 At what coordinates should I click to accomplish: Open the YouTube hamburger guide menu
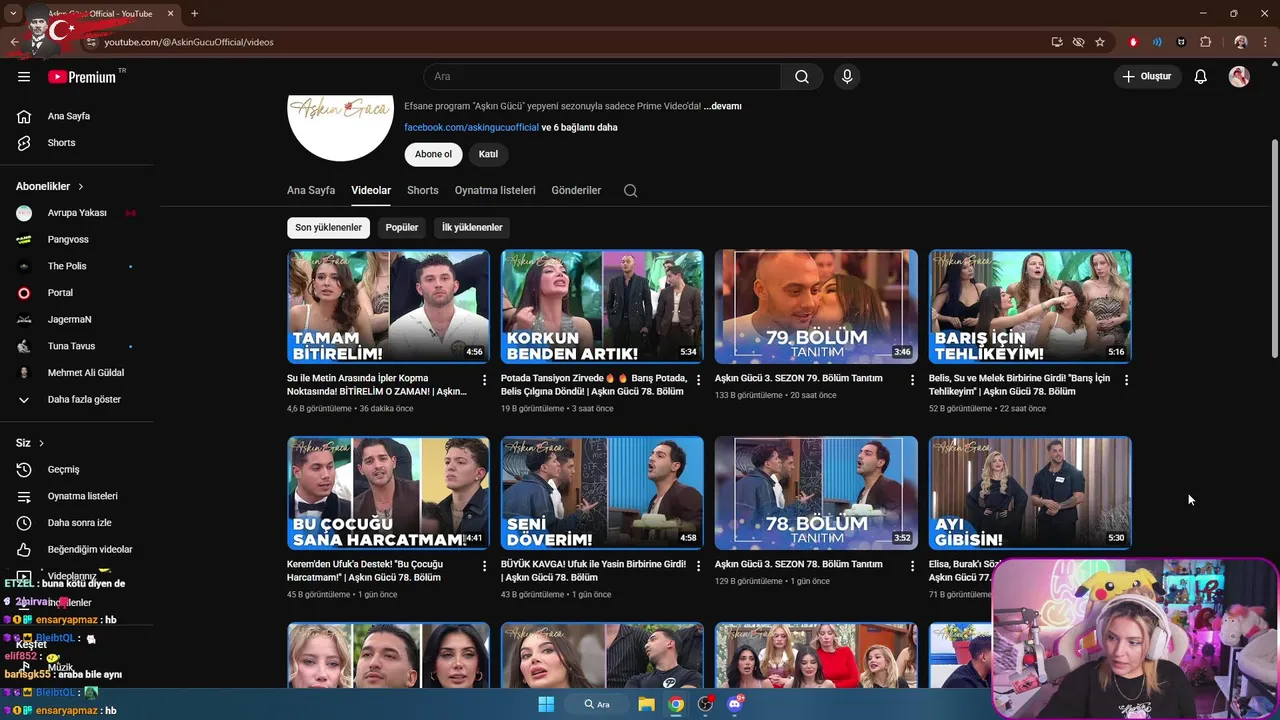point(24,77)
